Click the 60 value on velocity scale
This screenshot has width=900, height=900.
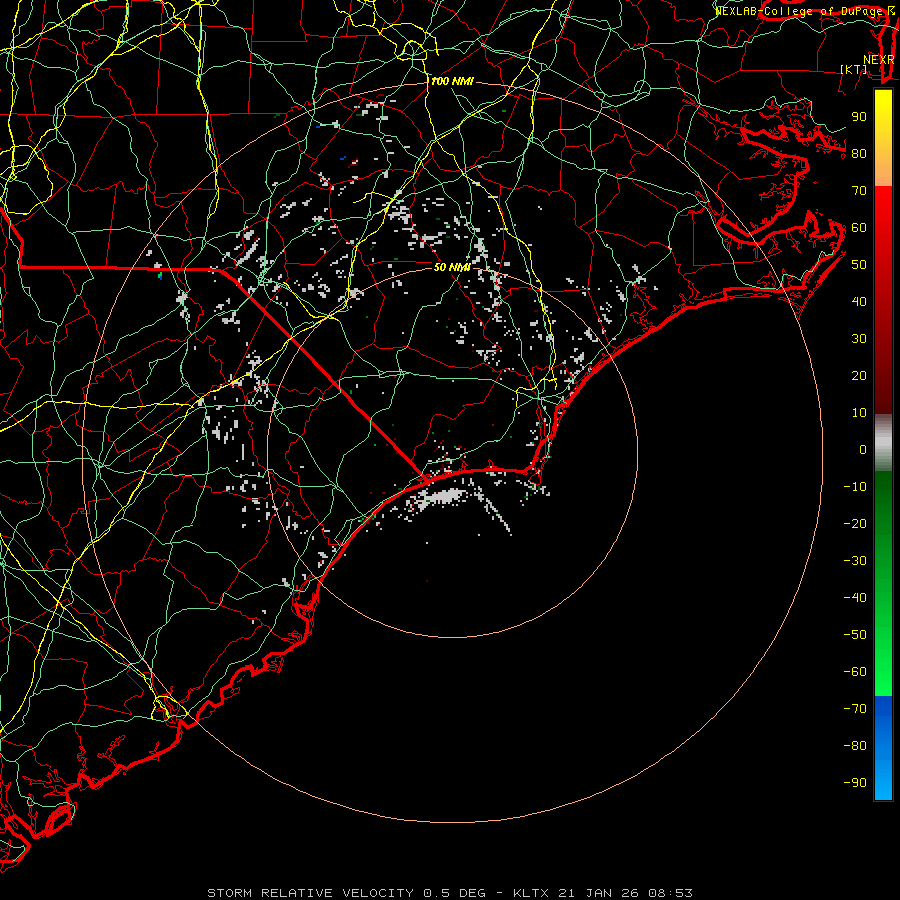tap(859, 228)
